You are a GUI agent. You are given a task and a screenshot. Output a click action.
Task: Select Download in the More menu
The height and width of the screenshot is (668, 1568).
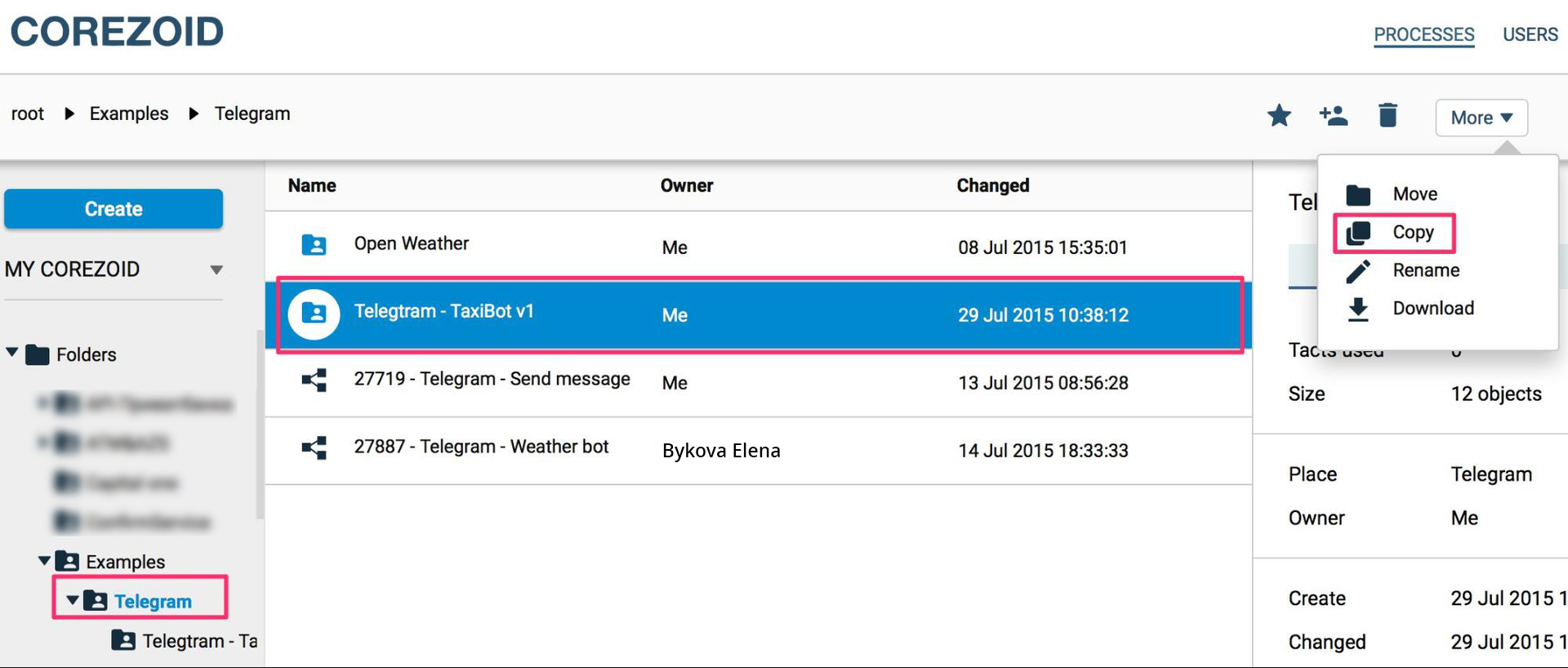(x=1432, y=309)
